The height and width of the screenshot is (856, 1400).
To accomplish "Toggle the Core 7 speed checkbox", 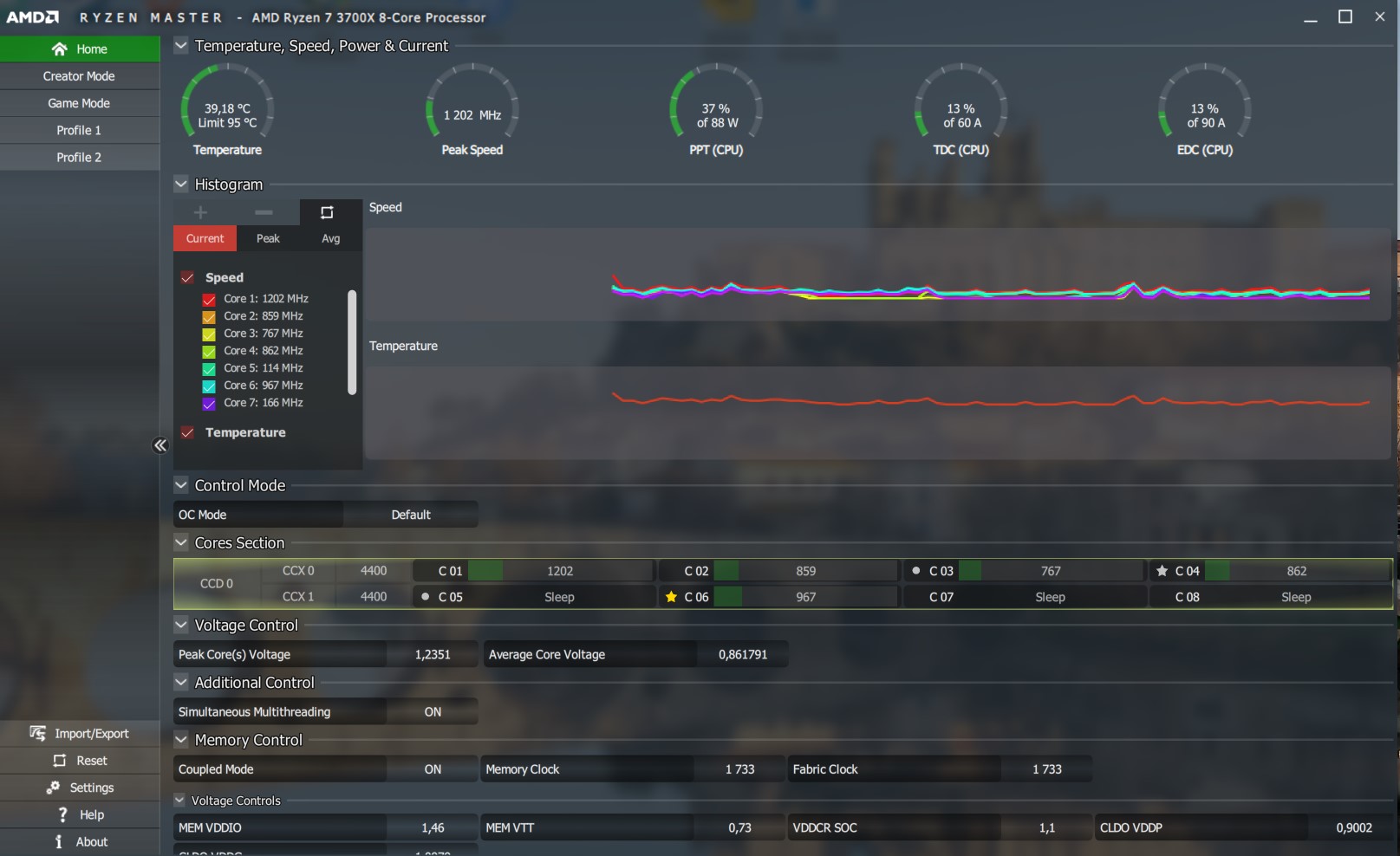I will pyautogui.click(x=209, y=404).
